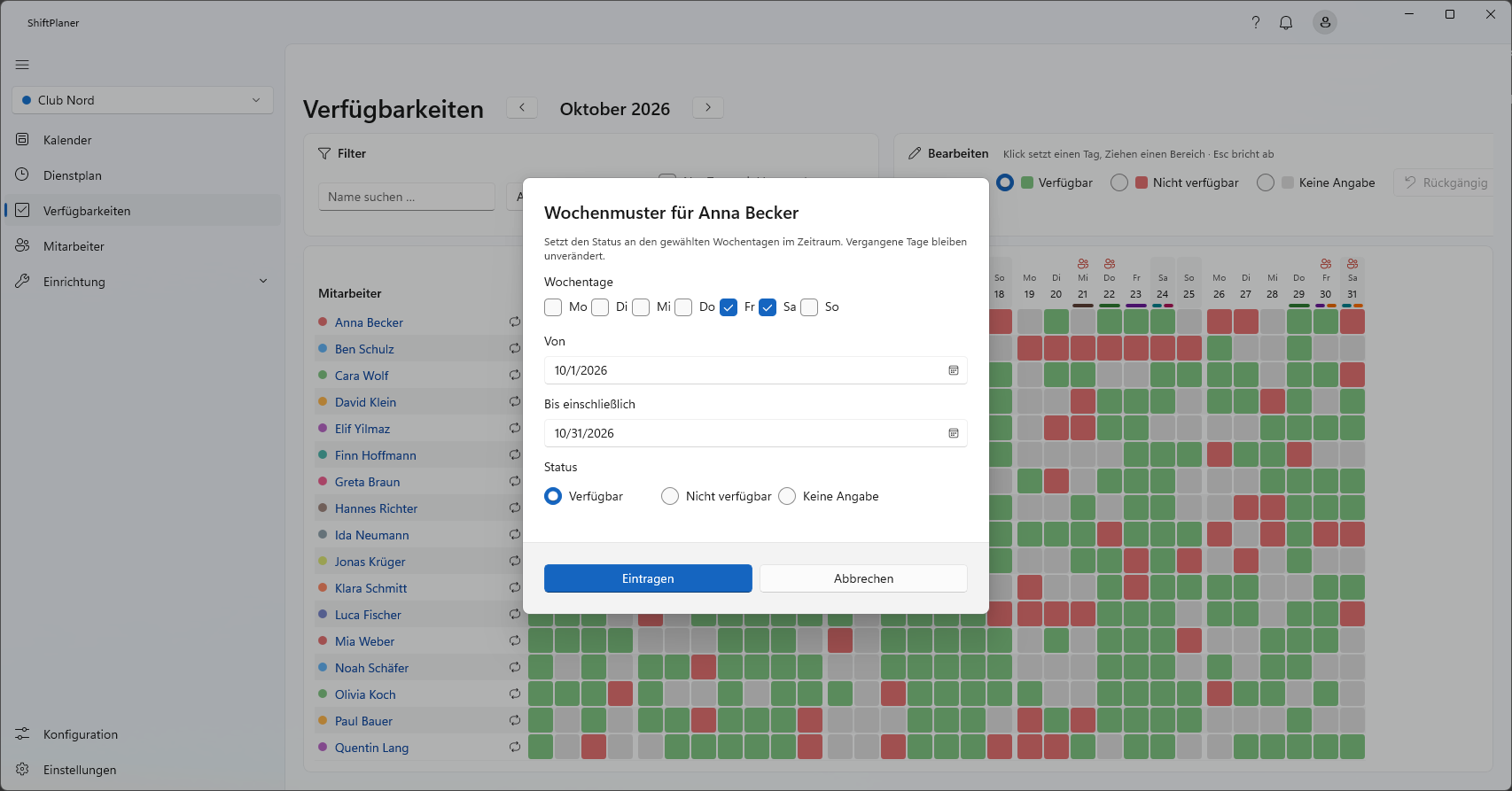Click Ben Schulz's green cell on Do 29

click(1299, 348)
